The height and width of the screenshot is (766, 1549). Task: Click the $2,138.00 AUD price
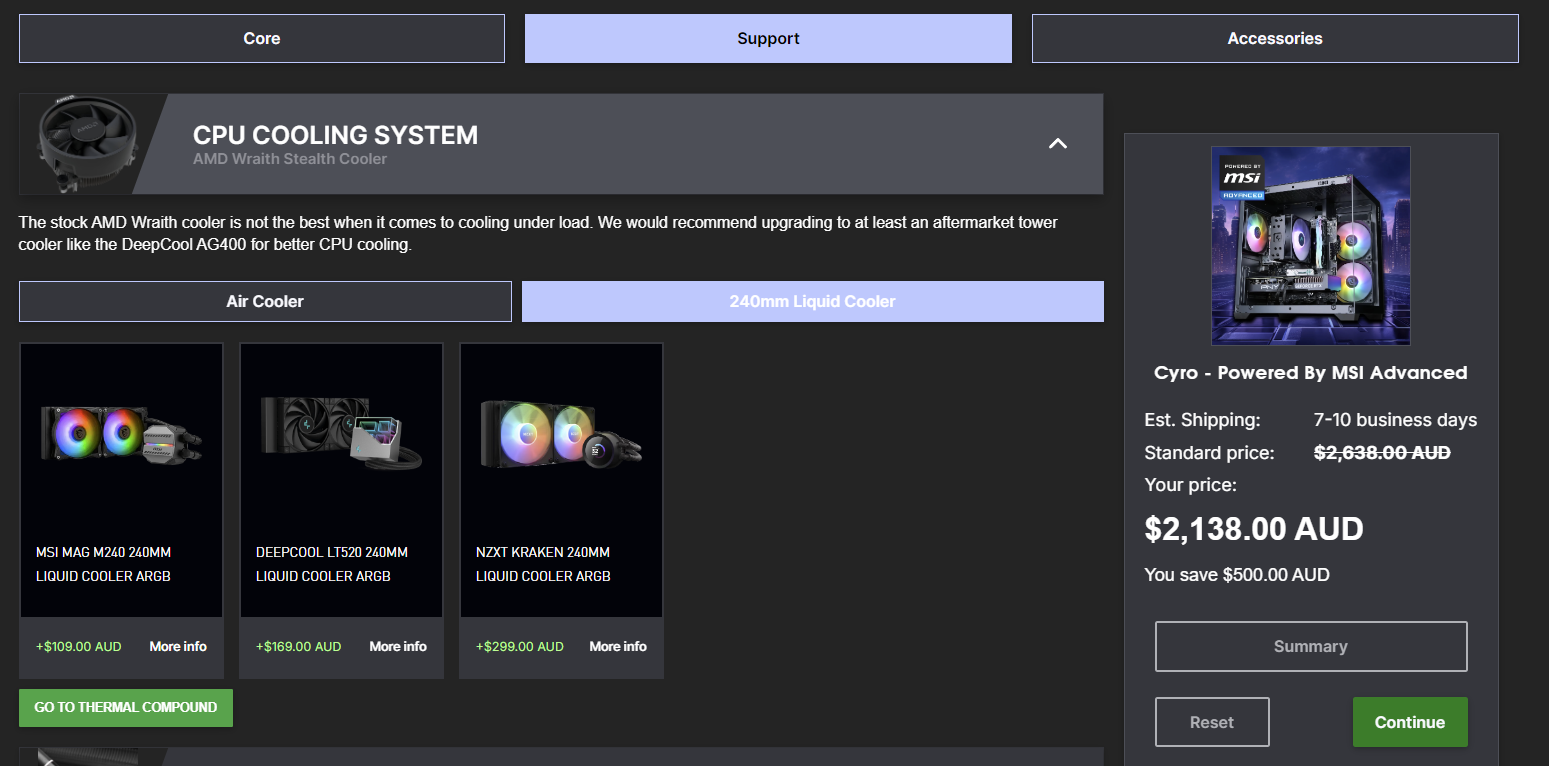coord(1254,529)
